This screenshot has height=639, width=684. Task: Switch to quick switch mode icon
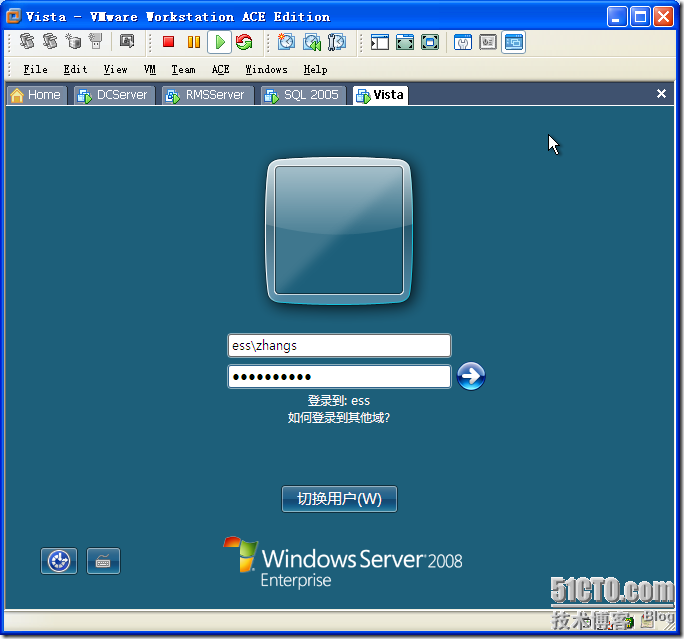tap(405, 42)
